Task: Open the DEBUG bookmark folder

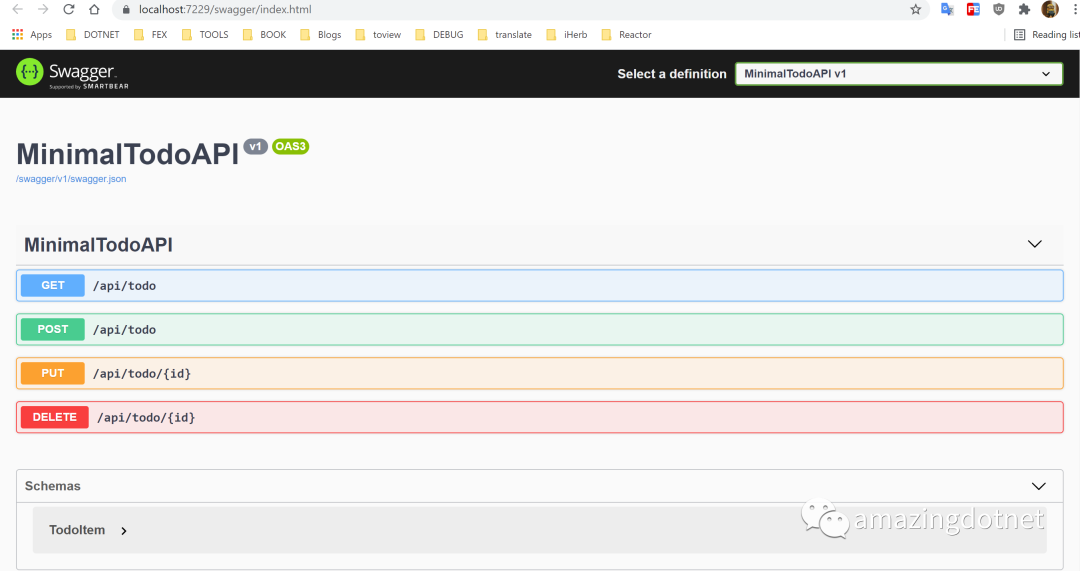Action: point(439,34)
